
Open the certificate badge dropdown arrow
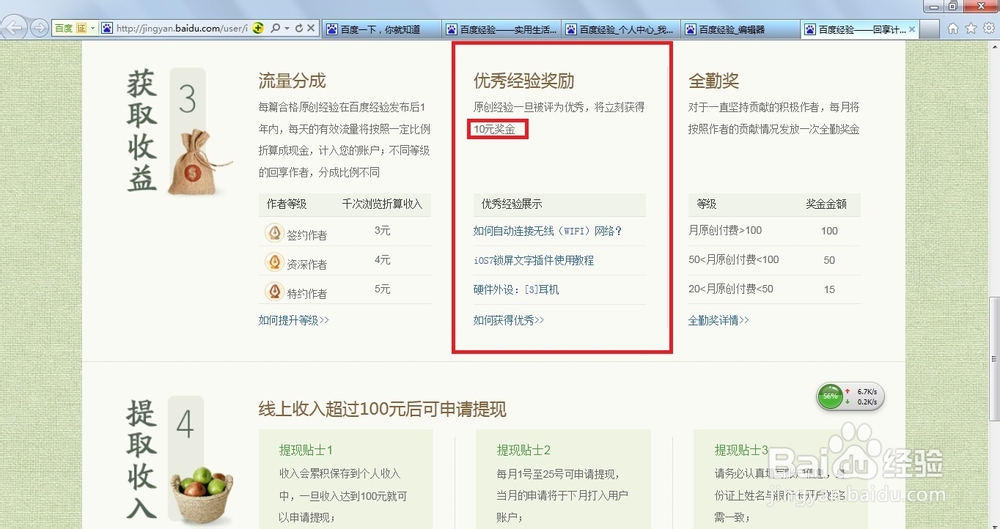coord(93,28)
